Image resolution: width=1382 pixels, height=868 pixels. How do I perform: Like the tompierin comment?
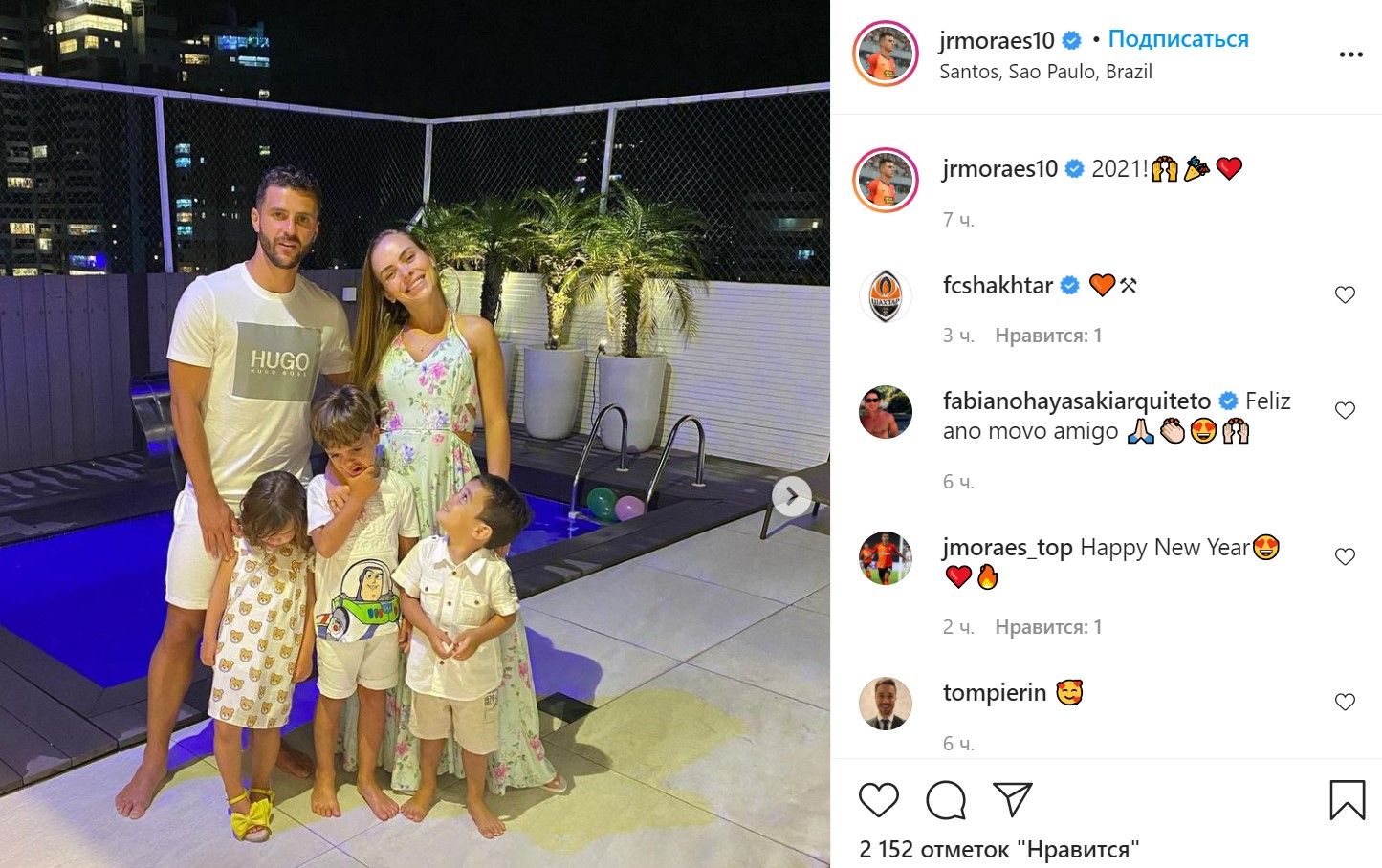coord(1345,702)
